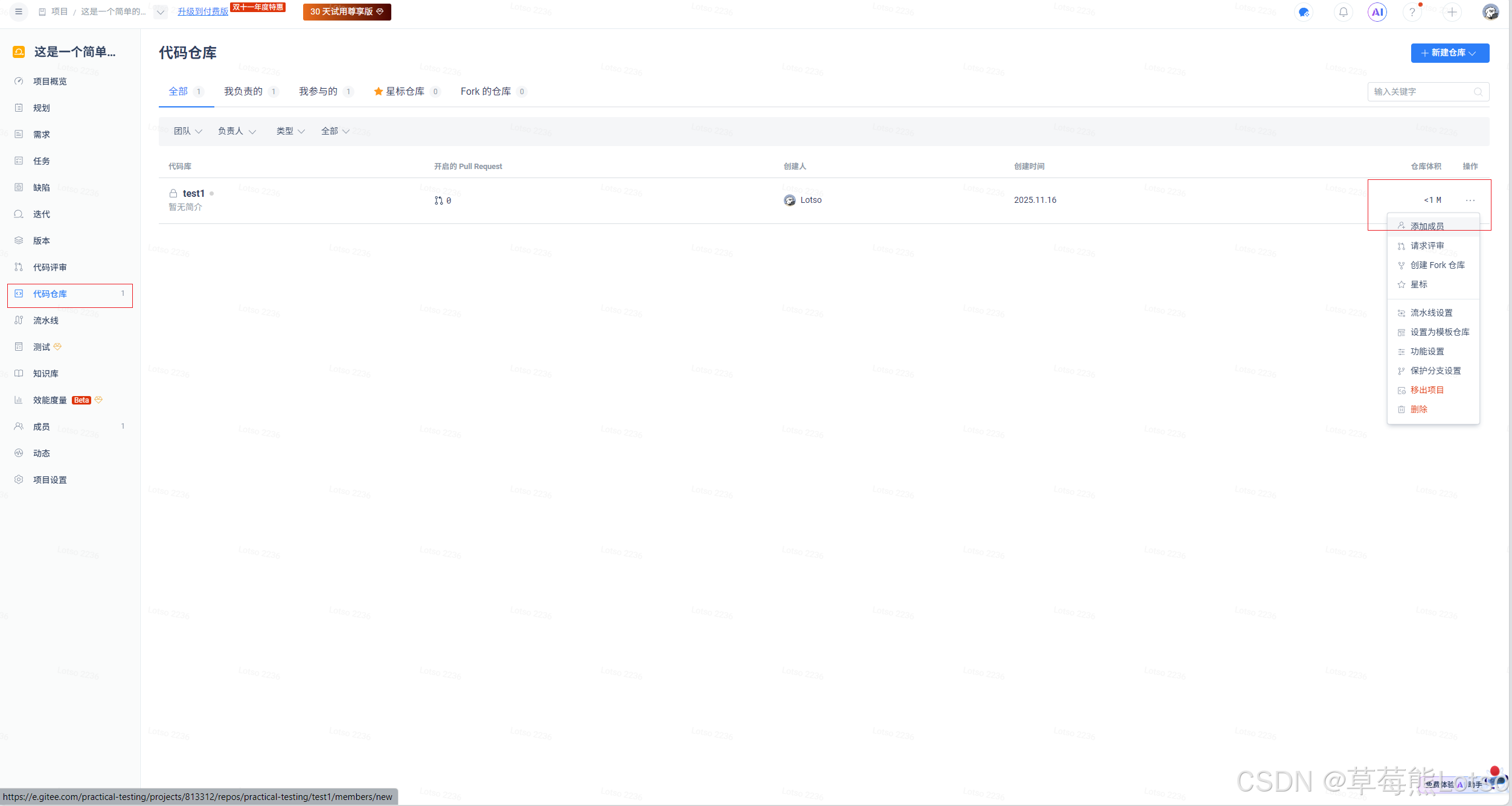This screenshot has height=806, width=1512.
Task: Open the user avatar menu
Action: pyautogui.click(x=1490, y=12)
